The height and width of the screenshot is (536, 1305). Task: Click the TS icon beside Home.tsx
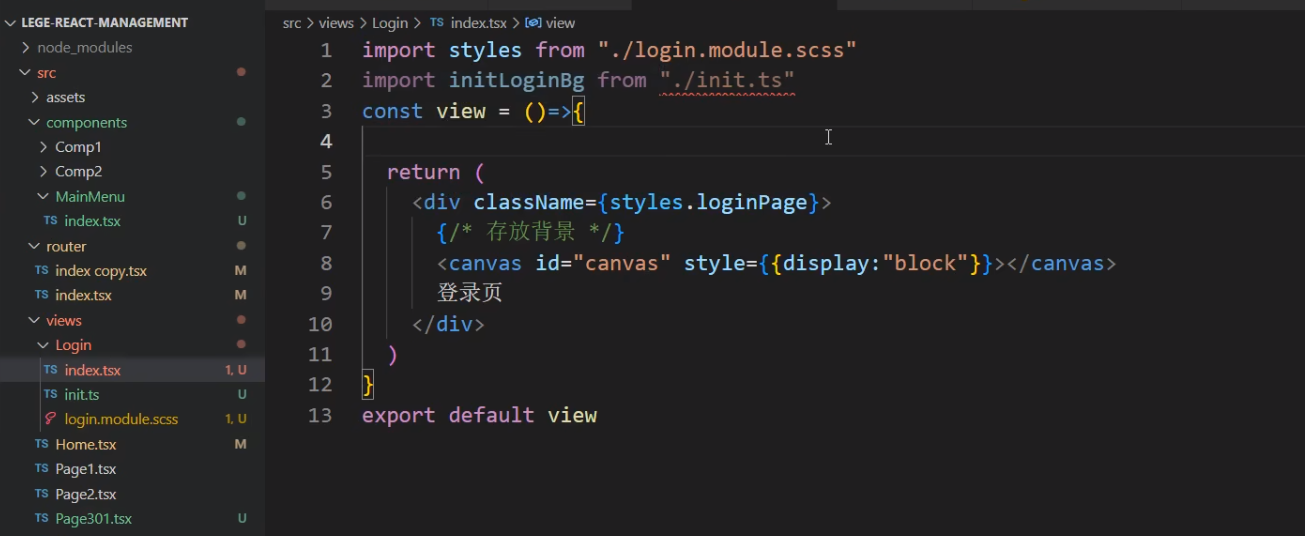[41, 444]
